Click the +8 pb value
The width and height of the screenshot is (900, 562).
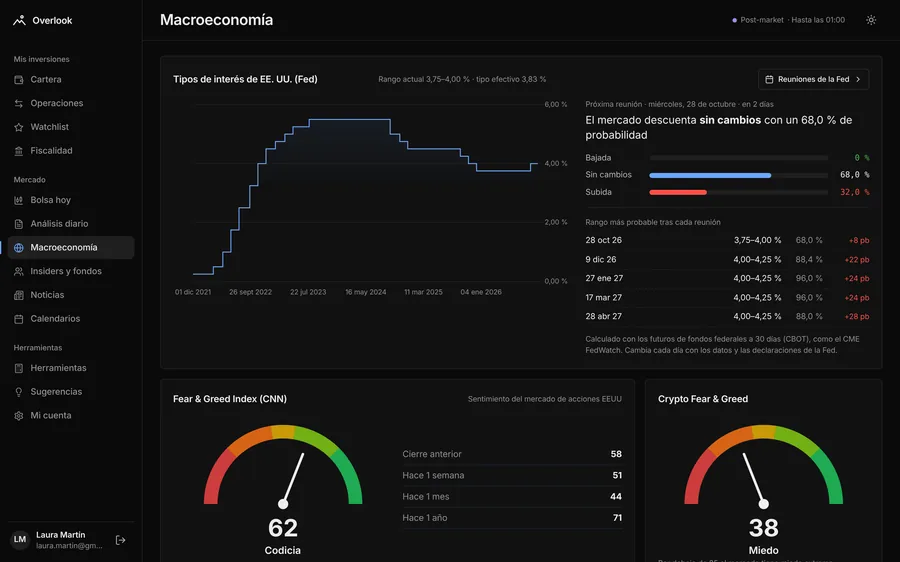(x=859, y=241)
